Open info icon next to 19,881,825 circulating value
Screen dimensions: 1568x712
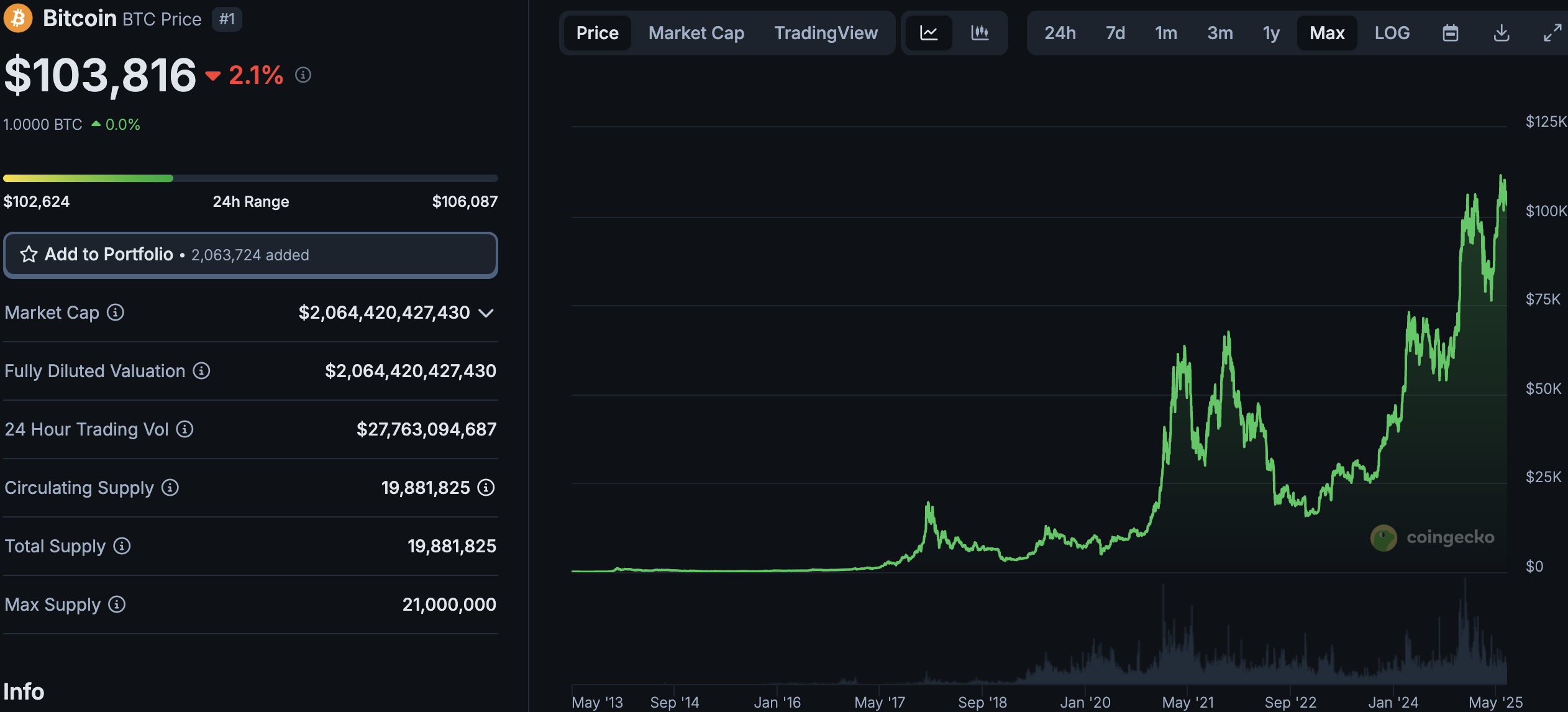pos(486,487)
